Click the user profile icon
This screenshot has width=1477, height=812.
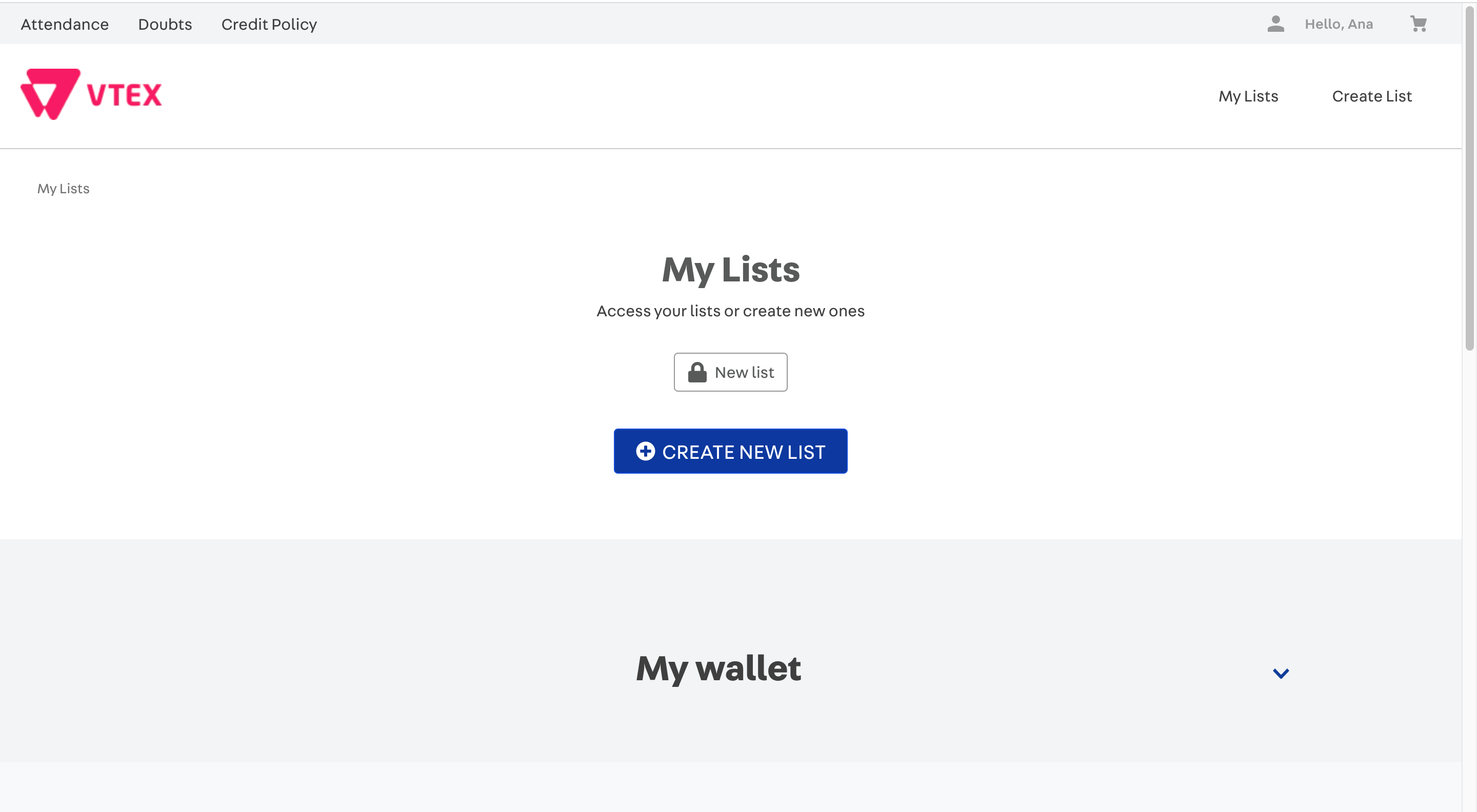click(1276, 24)
